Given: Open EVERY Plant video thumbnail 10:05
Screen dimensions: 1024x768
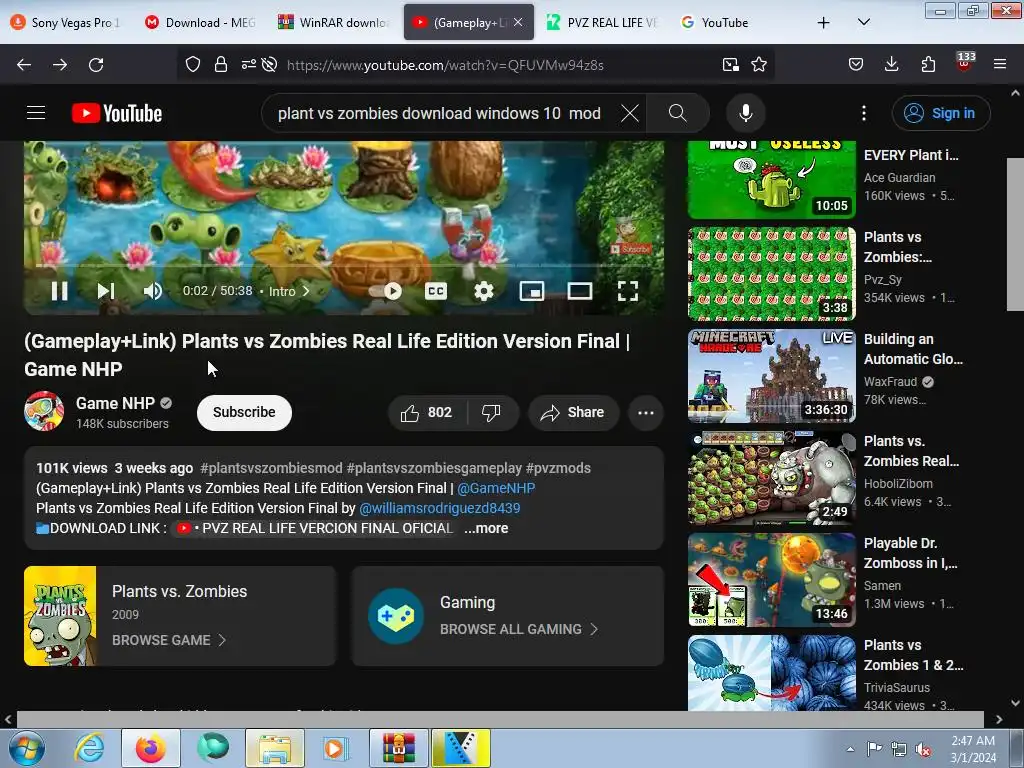Looking at the screenshot, I should (771, 180).
